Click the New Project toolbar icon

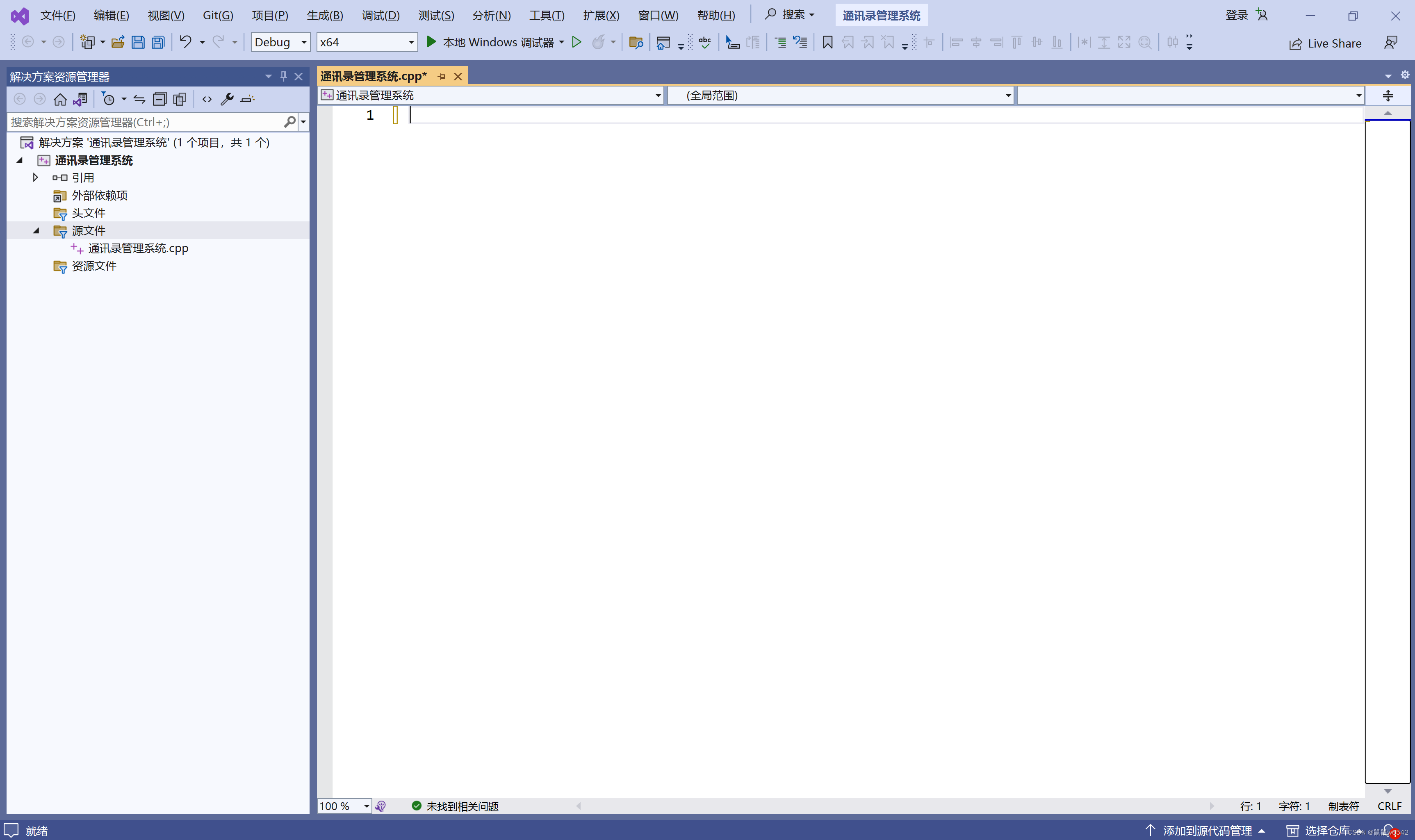click(x=87, y=42)
